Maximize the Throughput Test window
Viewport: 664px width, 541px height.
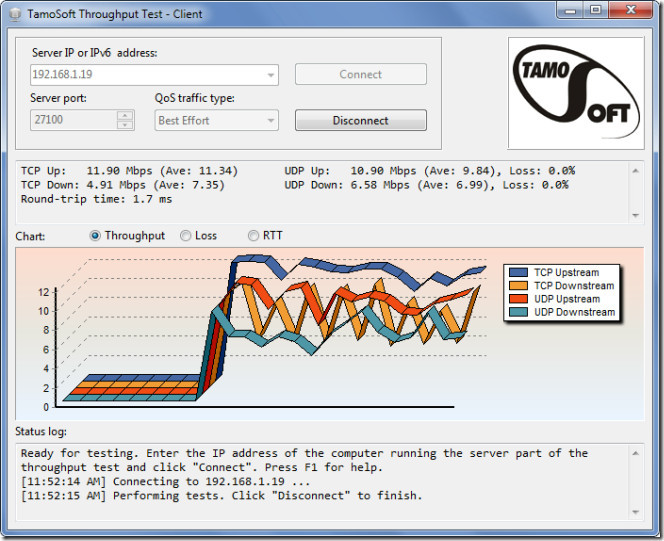coord(596,10)
